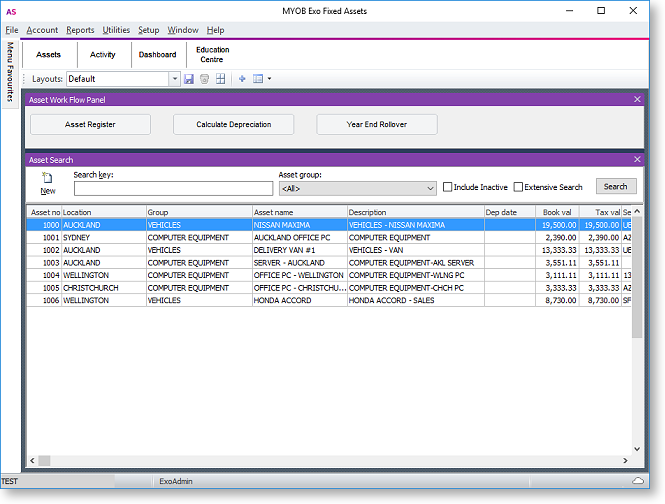Enable the Include Inactive checkbox
The image size is (665, 504).
(448, 187)
